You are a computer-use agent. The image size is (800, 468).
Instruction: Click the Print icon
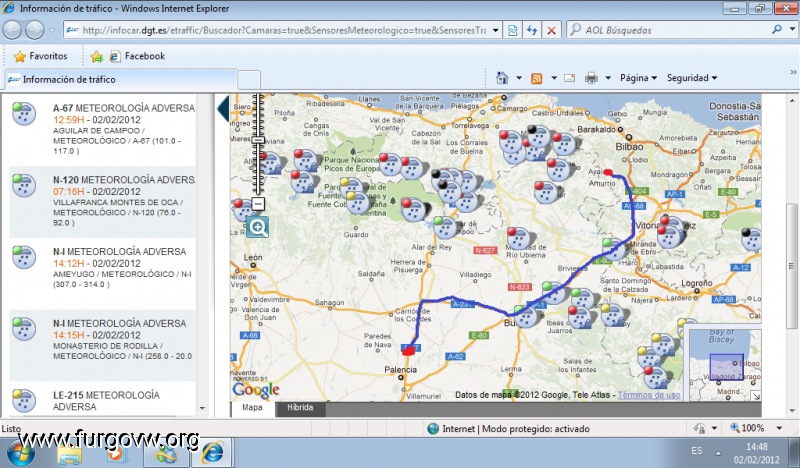(x=591, y=78)
